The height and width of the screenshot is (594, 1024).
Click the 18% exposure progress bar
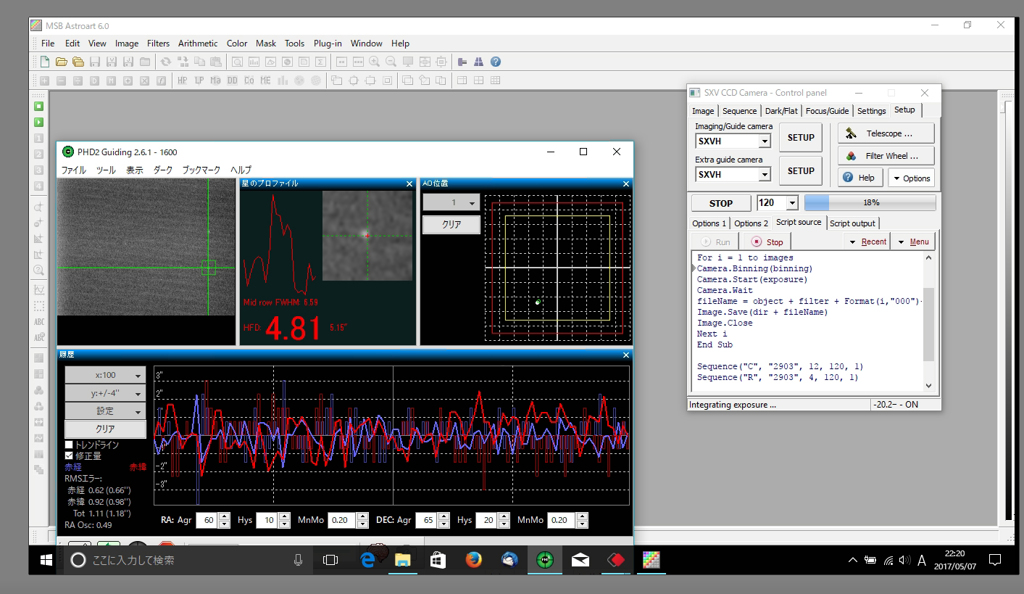pos(870,203)
